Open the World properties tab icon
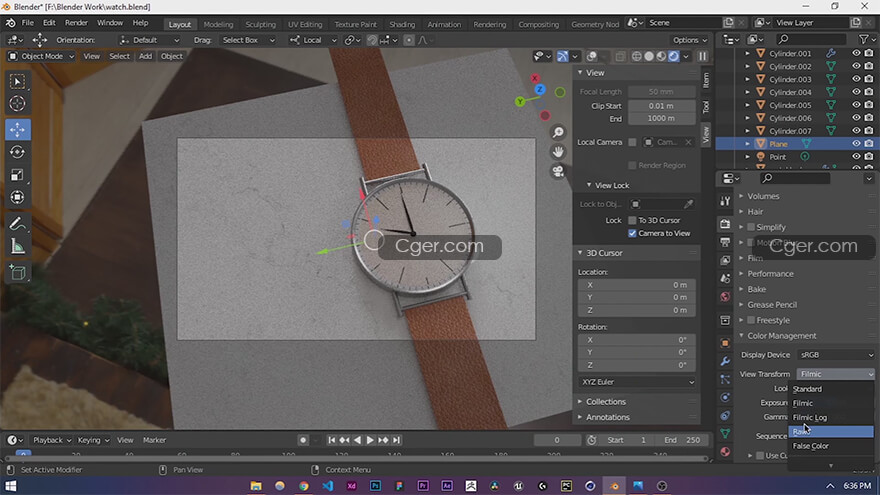The height and width of the screenshot is (495, 880). coord(725,297)
